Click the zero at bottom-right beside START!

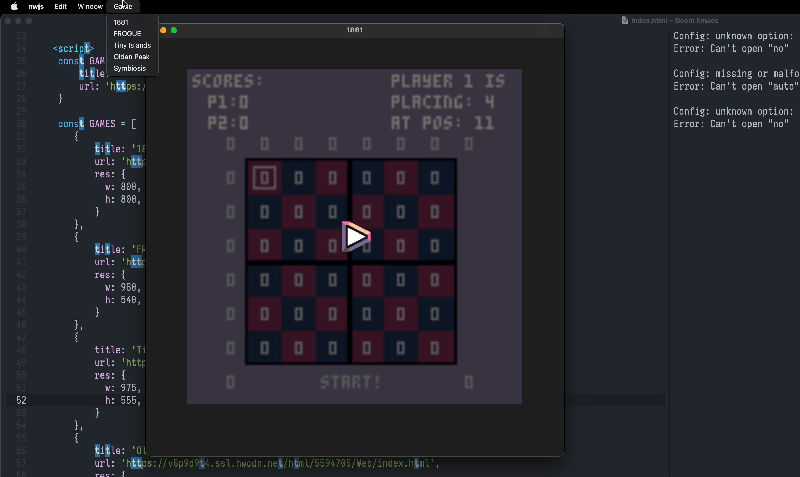point(469,382)
